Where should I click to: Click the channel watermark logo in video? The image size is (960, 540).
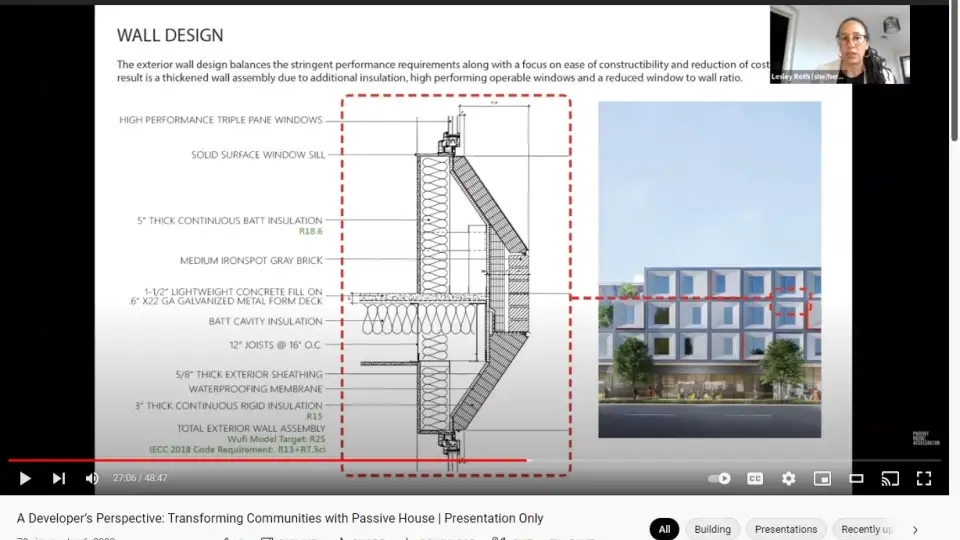click(x=921, y=439)
